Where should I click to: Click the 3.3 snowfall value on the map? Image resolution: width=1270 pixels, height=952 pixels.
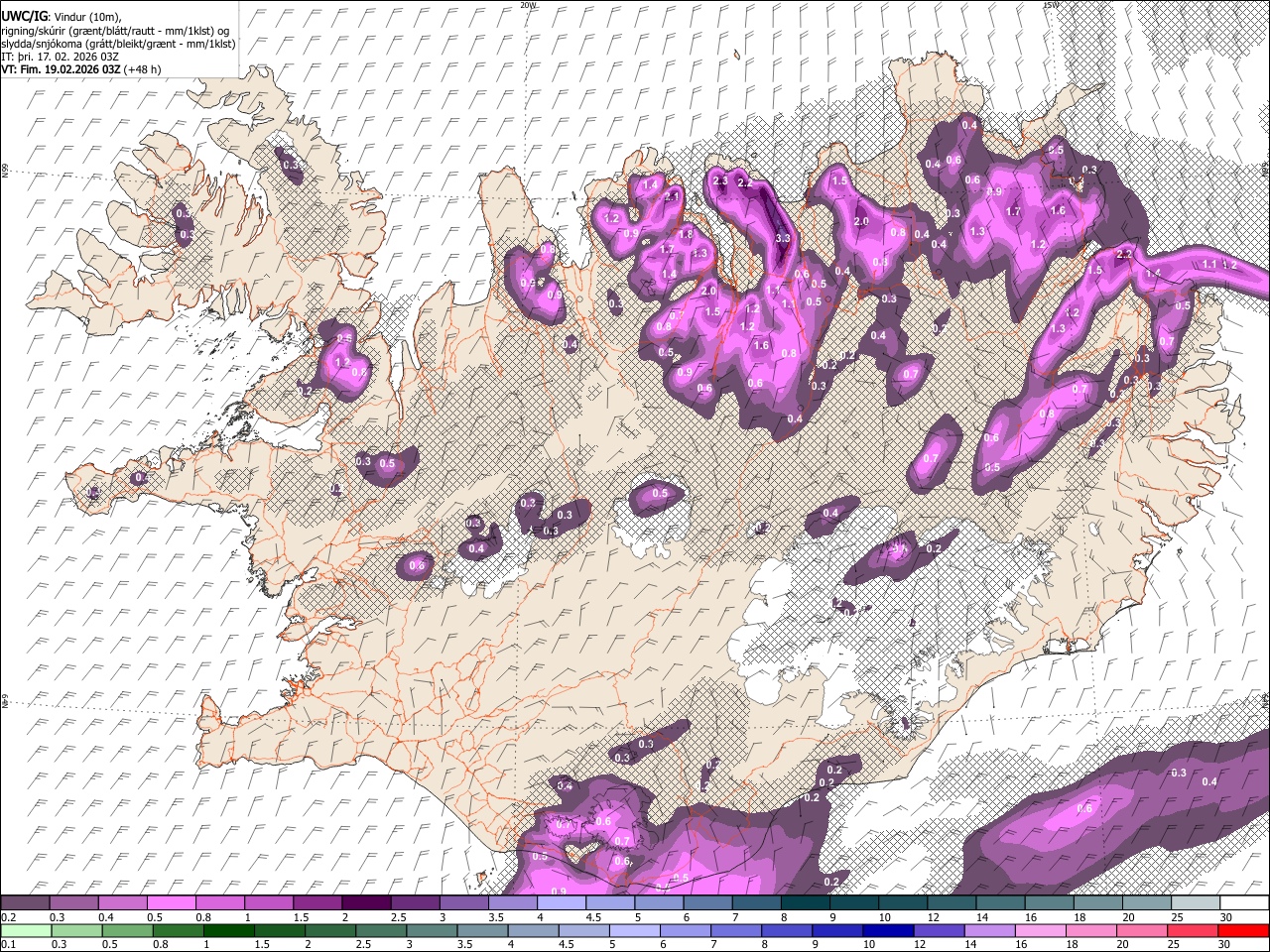[x=782, y=238]
